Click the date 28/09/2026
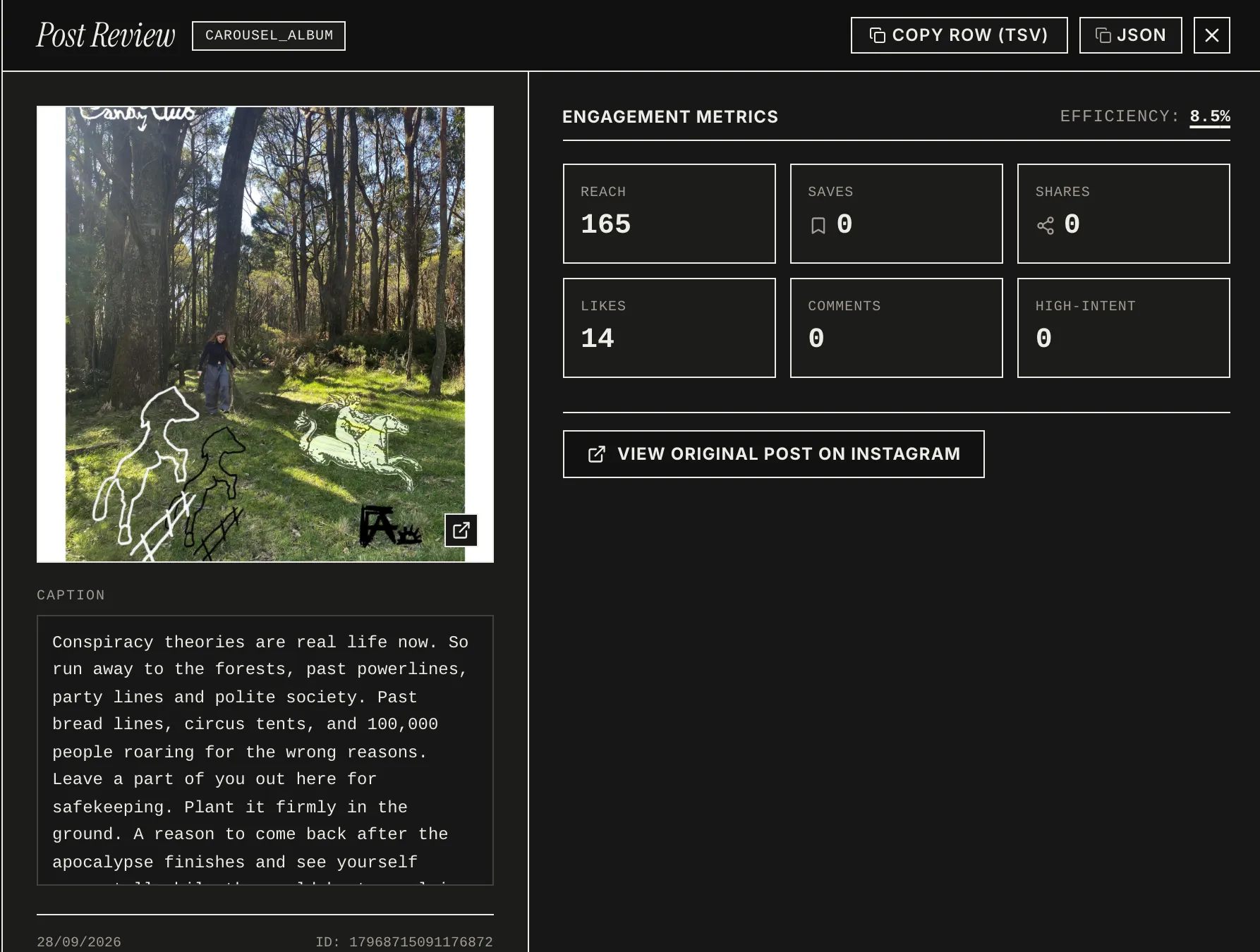This screenshot has width=1260, height=952. [x=79, y=942]
